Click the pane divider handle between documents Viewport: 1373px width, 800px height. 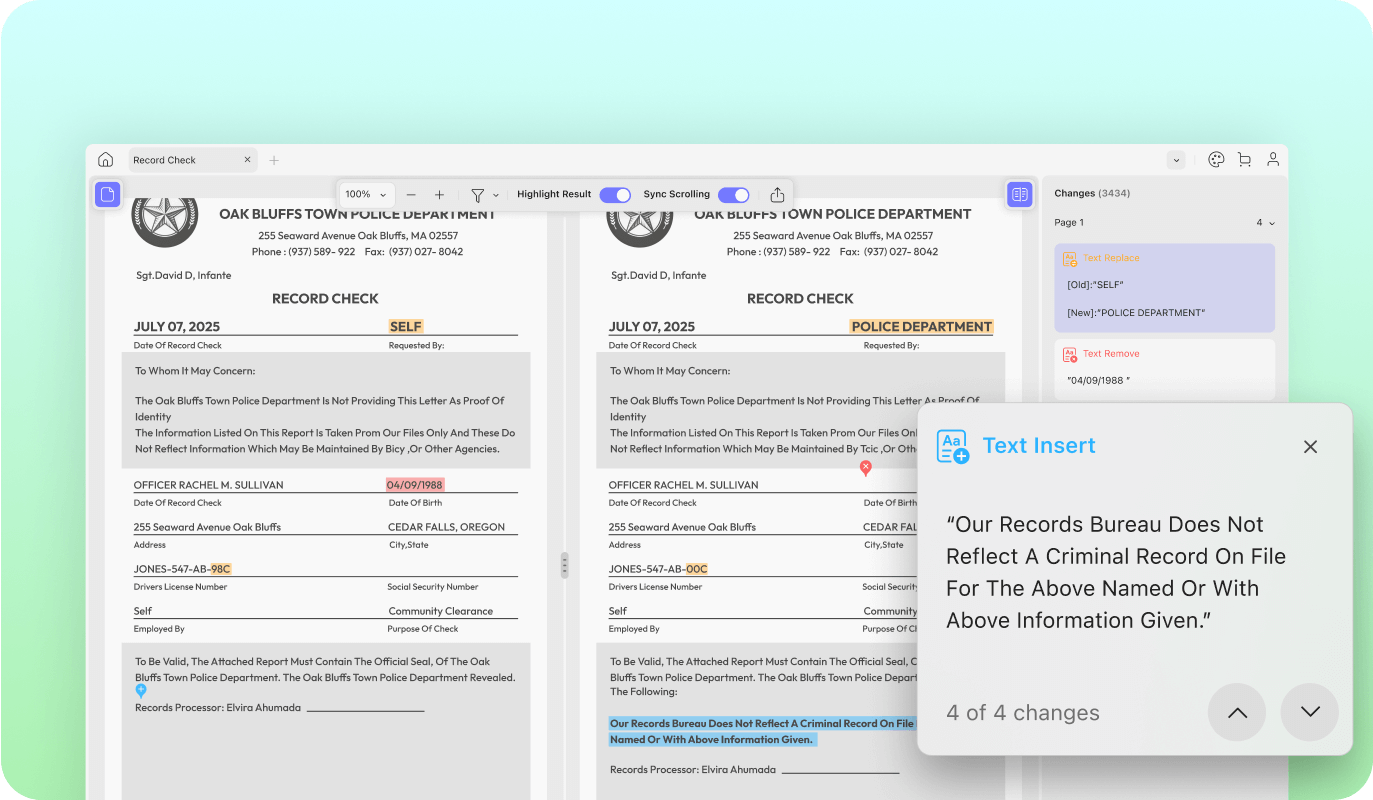(x=564, y=565)
